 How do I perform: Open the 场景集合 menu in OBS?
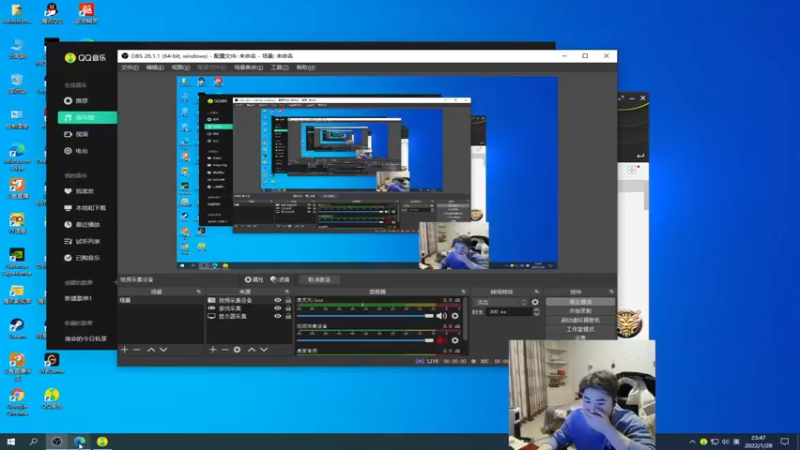[x=248, y=67]
